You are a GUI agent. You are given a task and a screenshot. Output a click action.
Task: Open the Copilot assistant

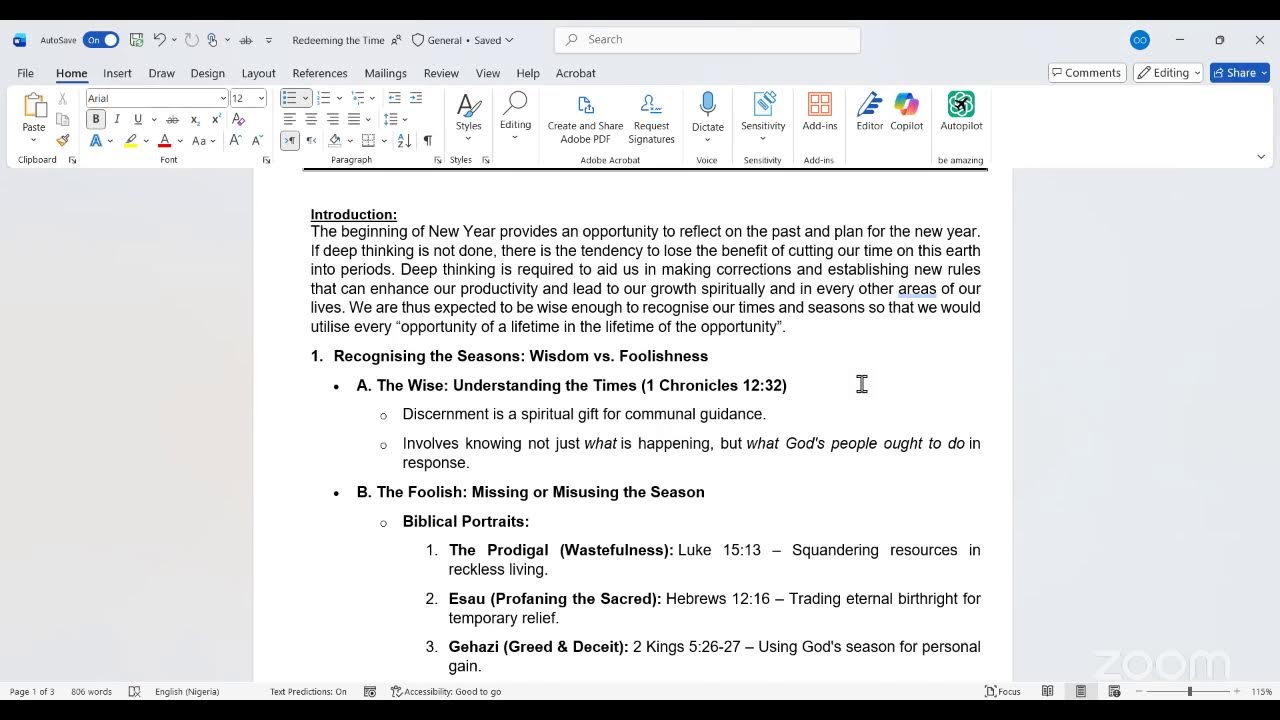pyautogui.click(x=907, y=112)
